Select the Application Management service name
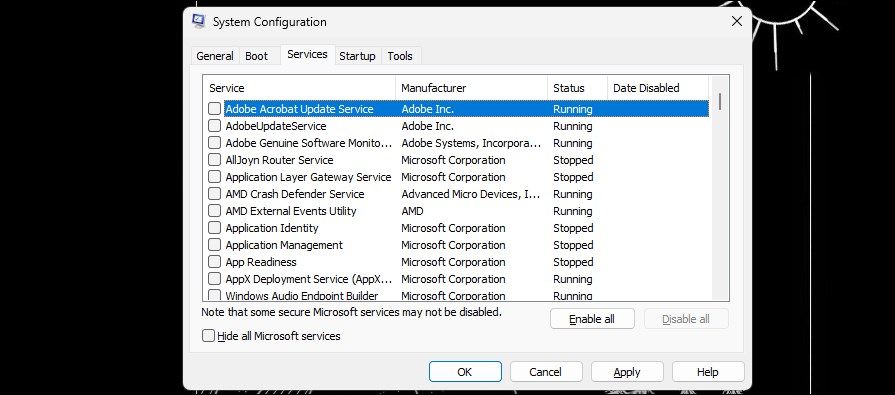The width and height of the screenshot is (895, 395). tap(284, 245)
